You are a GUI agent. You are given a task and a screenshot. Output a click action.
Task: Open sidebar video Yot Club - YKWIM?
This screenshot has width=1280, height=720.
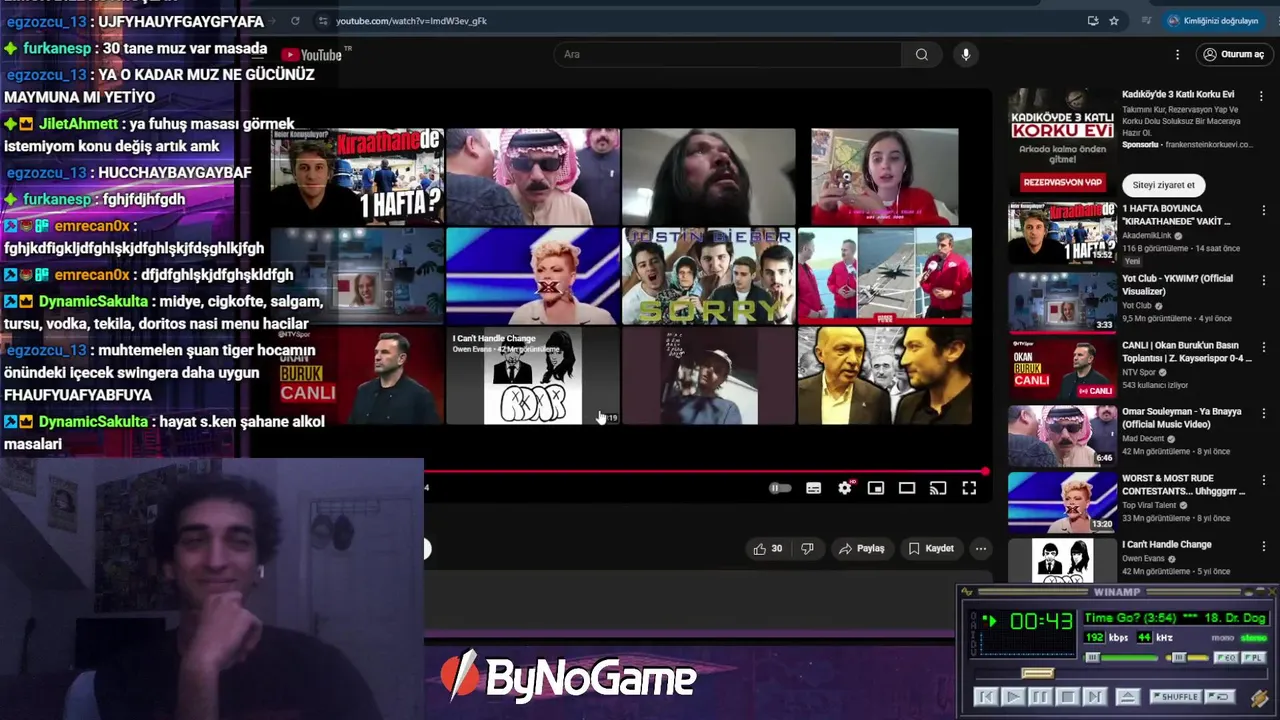click(1130, 302)
